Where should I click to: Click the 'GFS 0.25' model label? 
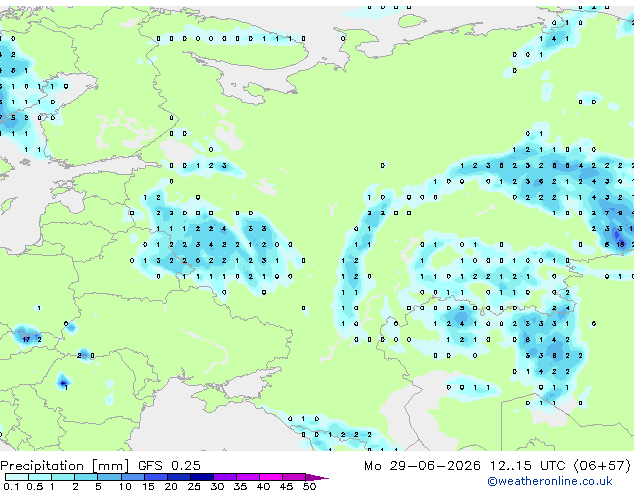pos(169,466)
